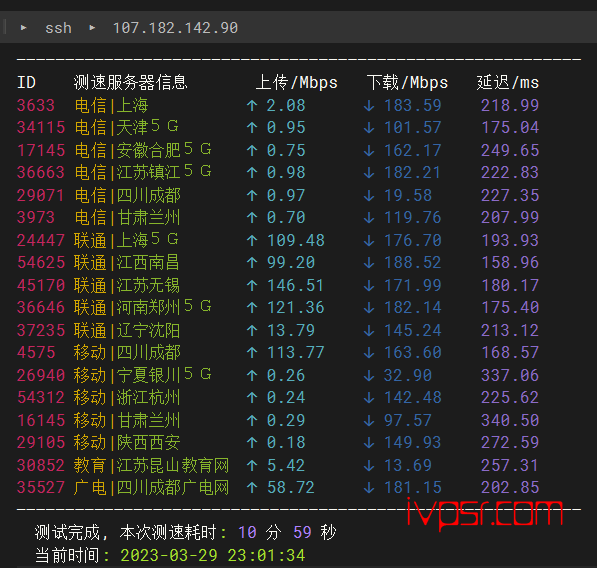
Task: Select server ID 54625
Action: click(41, 262)
